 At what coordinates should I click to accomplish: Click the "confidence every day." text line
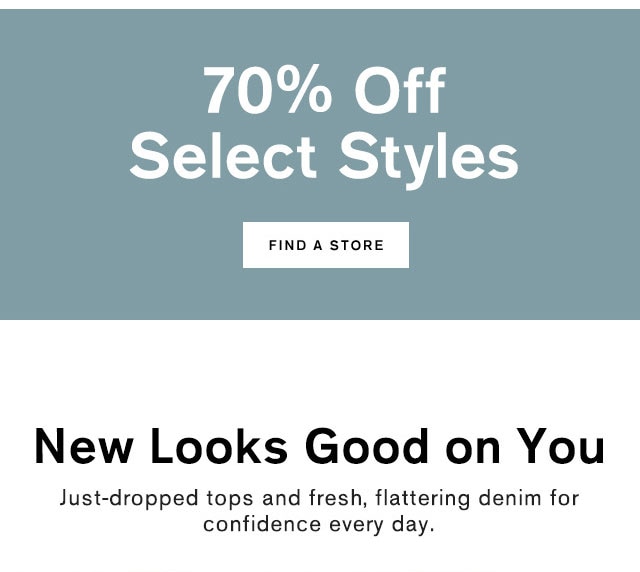coord(320,523)
